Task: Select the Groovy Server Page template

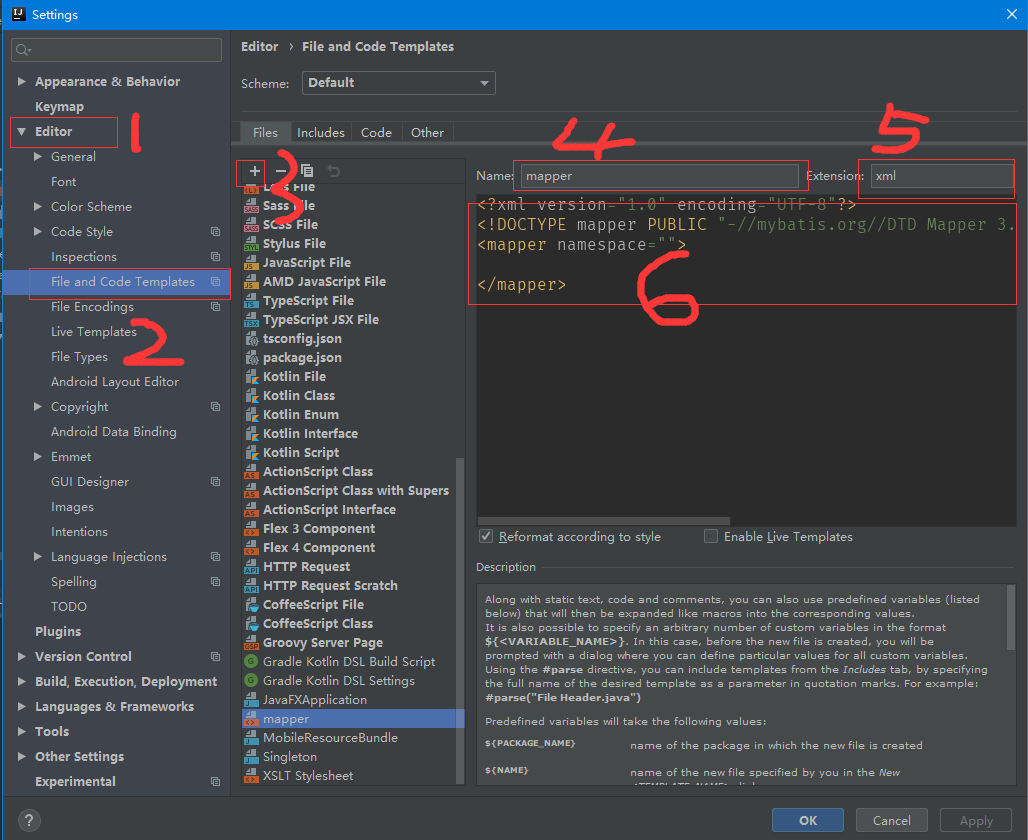Action: pyautogui.click(x=320, y=642)
